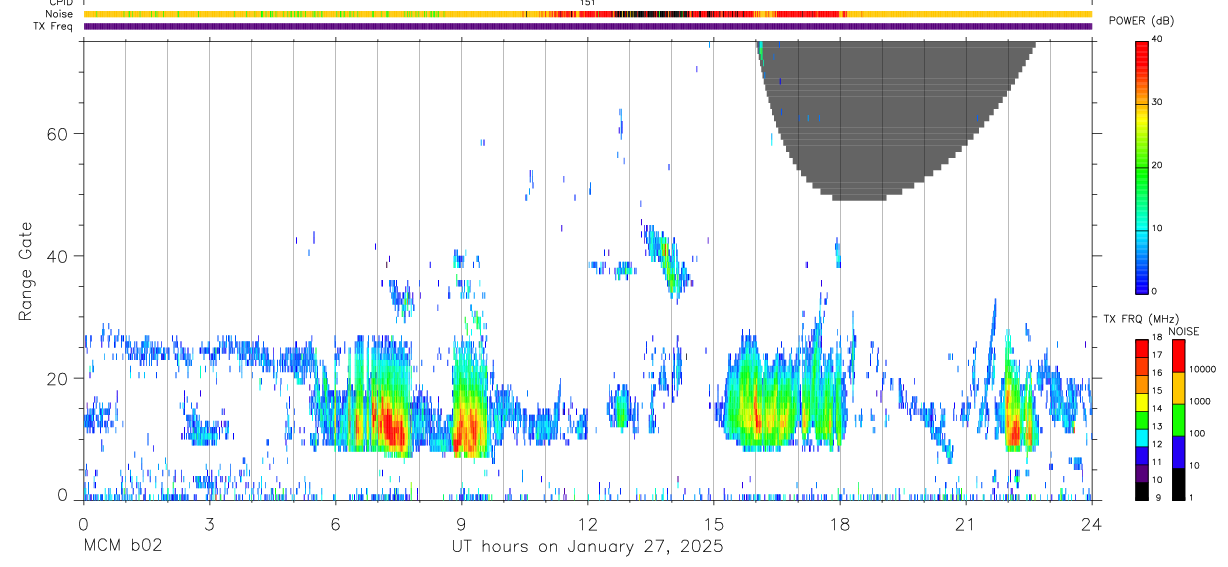Click the 'TX FRQ (MHz)' legend title
Viewport: 1228px width, 567px height.
(x=1141, y=319)
